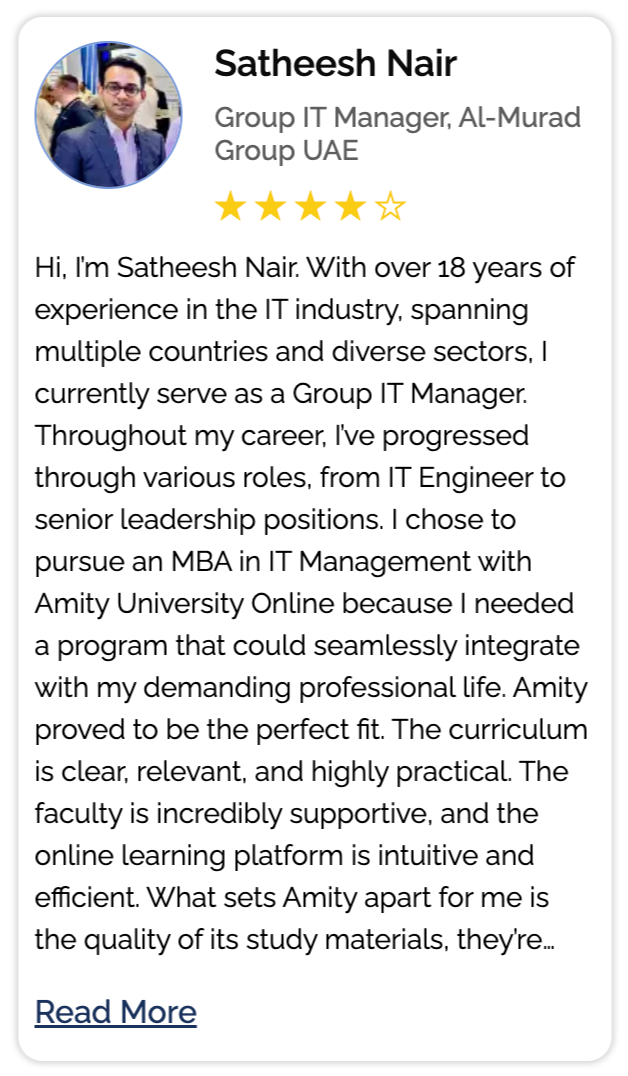Click "Group IT Manager" in the review body

click(x=408, y=393)
